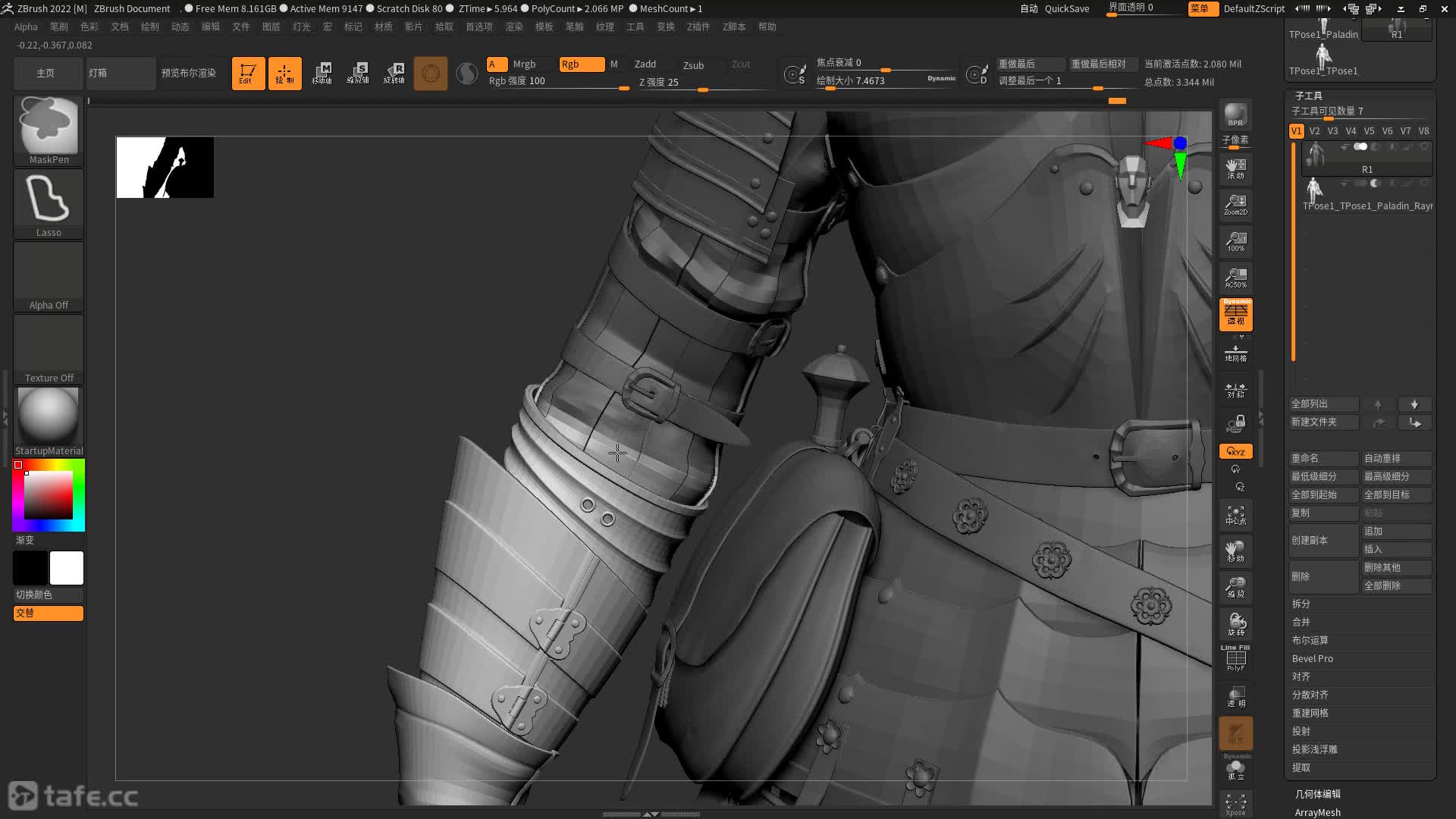This screenshot has width=1456, height=819.
Task: Open the 灯箱 (LightBox) button
Action: tap(121, 74)
